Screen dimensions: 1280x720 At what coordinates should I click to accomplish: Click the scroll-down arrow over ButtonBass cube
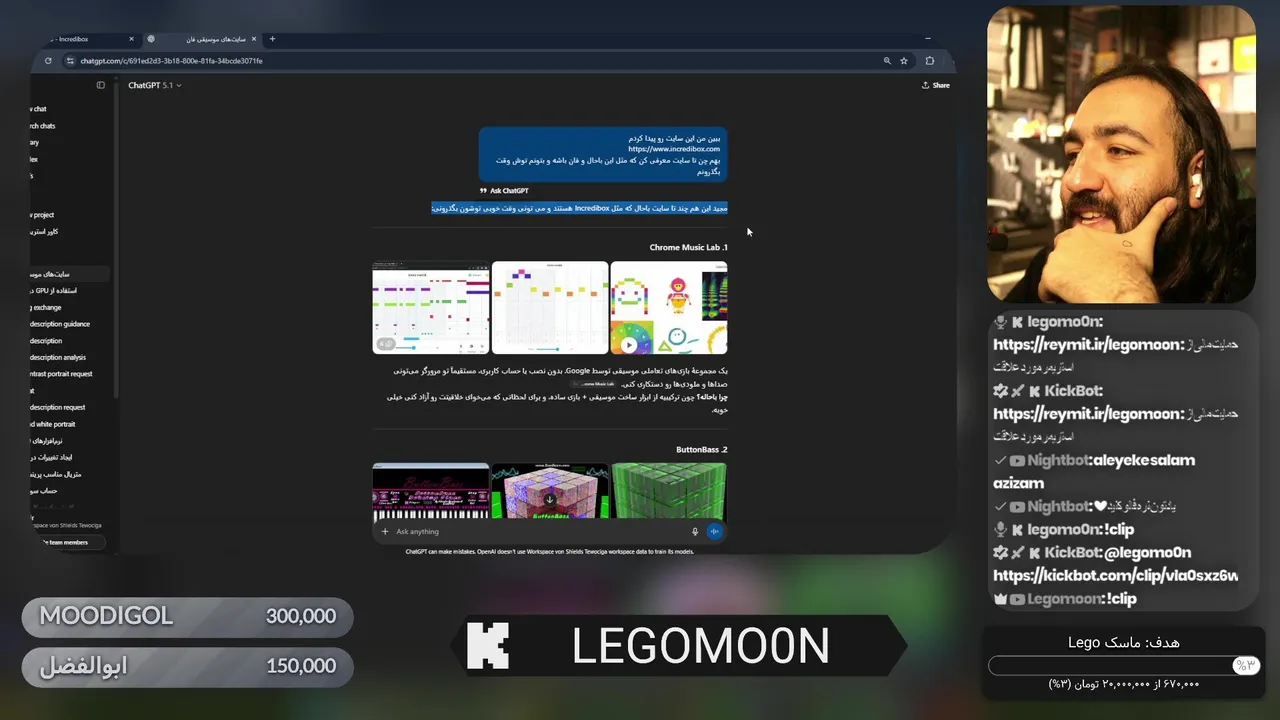(550, 500)
